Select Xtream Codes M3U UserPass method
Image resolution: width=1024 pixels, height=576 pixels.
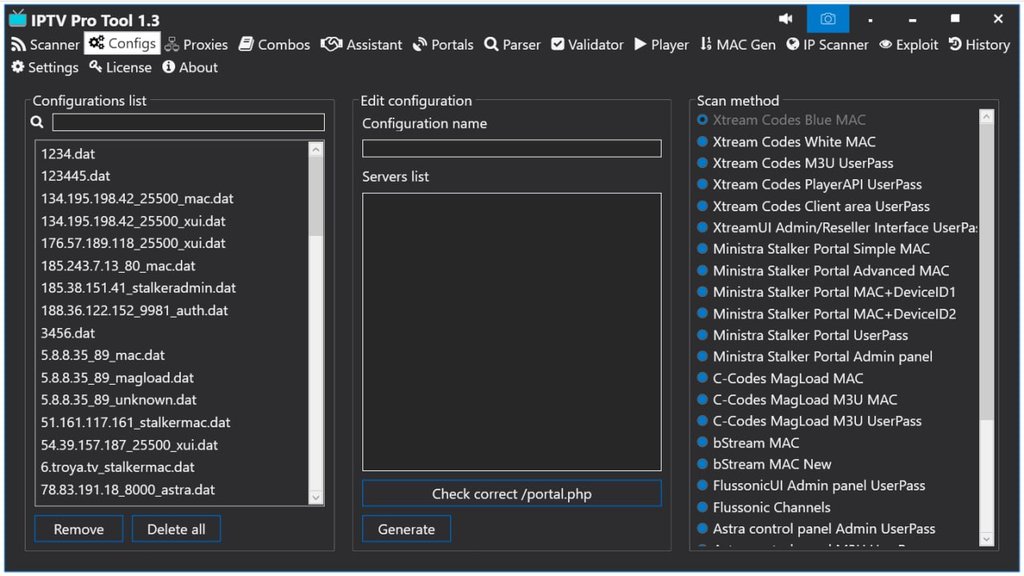(795, 163)
